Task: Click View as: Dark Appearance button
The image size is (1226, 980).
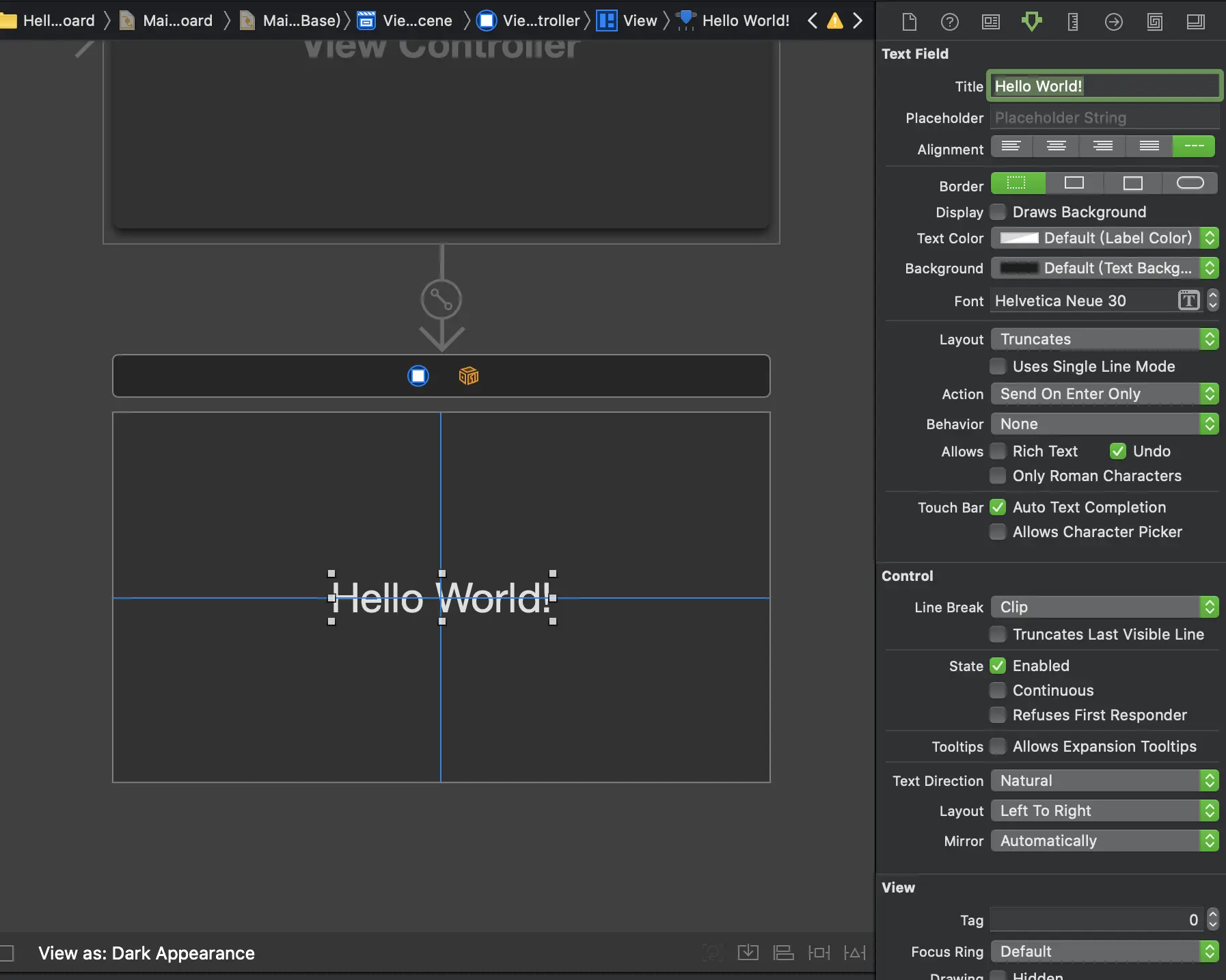Action: tap(146, 953)
